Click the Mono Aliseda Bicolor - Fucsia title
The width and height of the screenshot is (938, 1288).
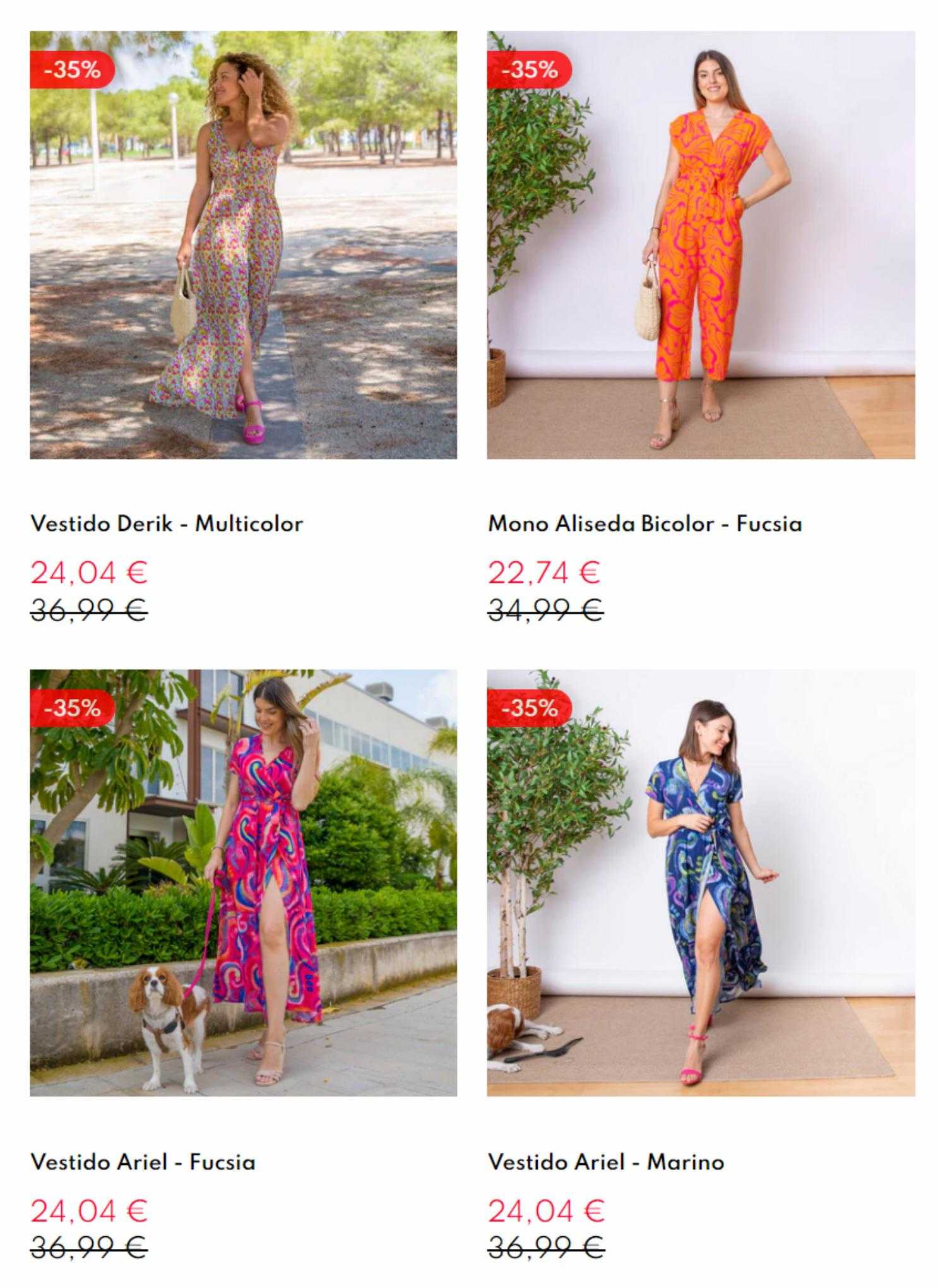(x=644, y=524)
